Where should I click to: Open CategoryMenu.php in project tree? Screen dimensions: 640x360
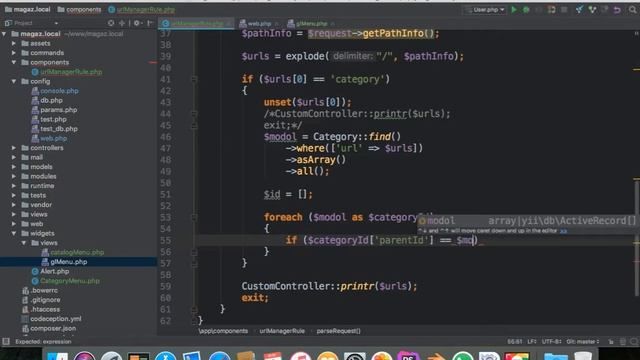[x=70, y=281]
